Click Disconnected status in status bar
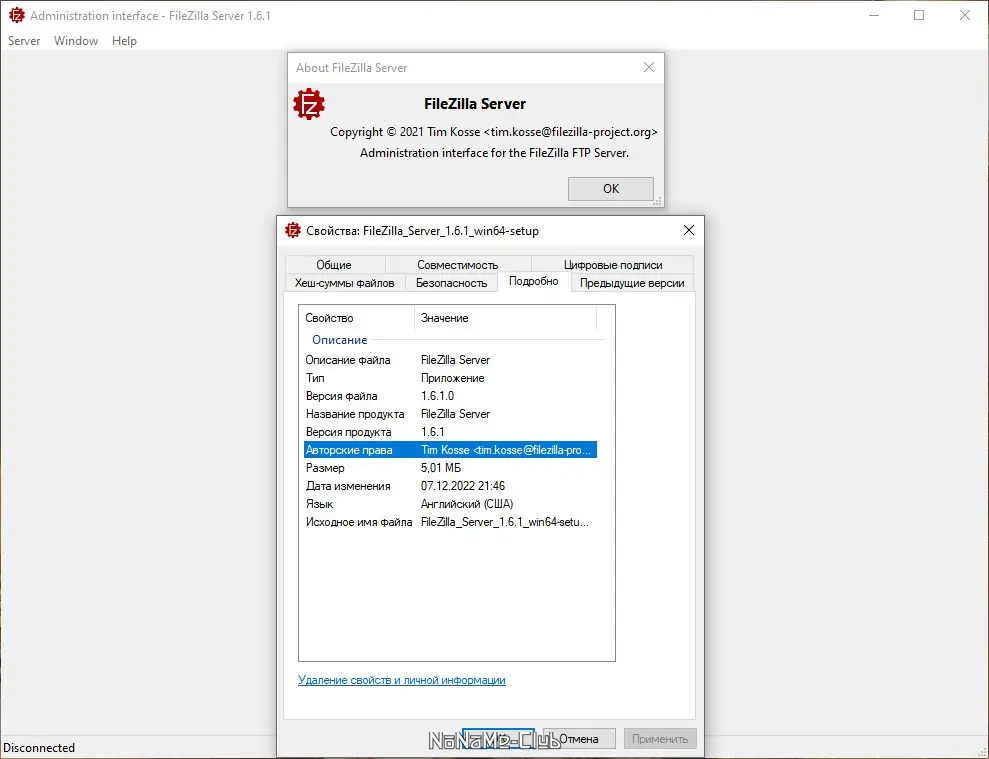The height and width of the screenshot is (759, 989). (39, 748)
